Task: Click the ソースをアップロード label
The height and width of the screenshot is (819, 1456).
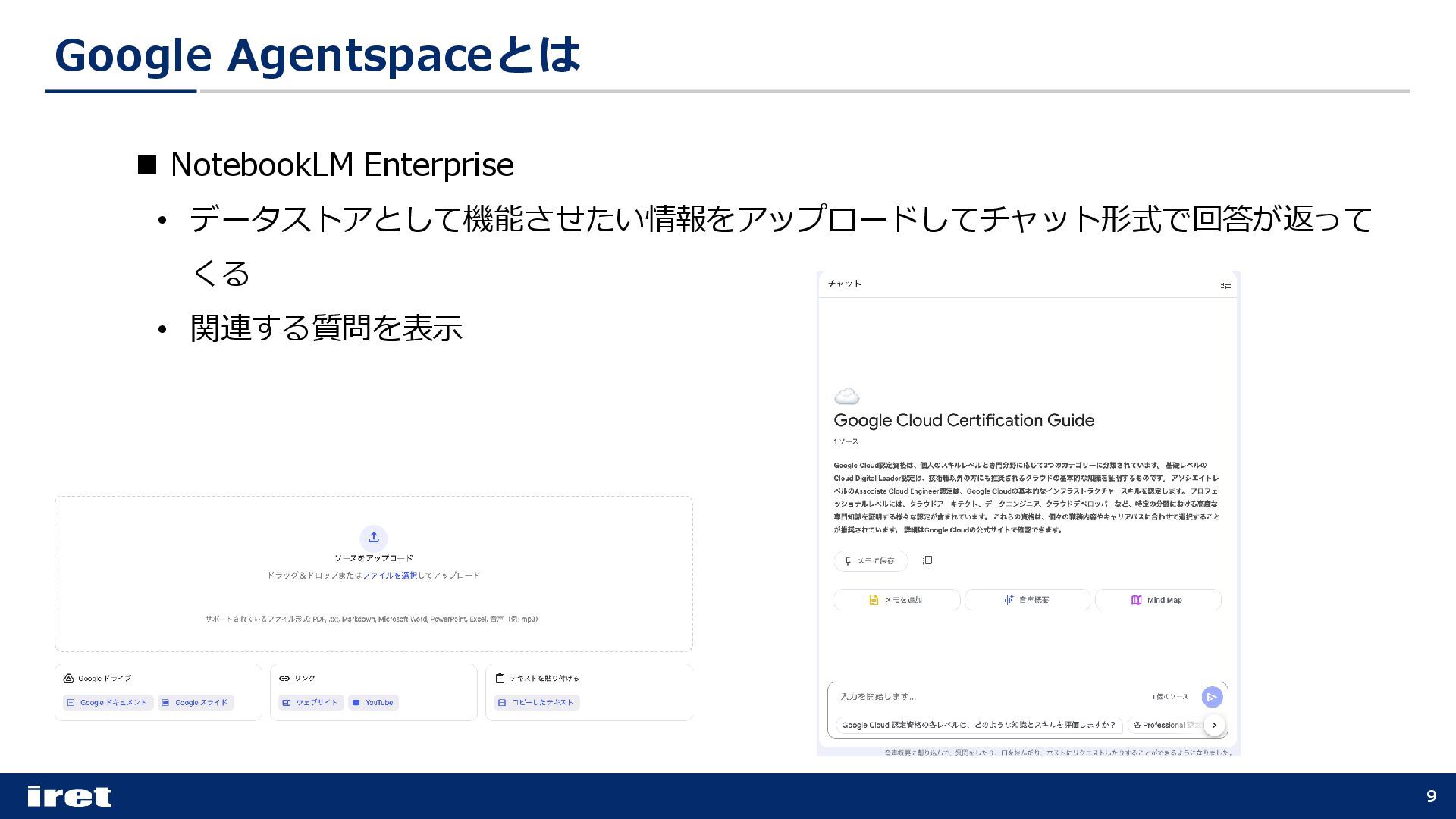Action: 373,558
